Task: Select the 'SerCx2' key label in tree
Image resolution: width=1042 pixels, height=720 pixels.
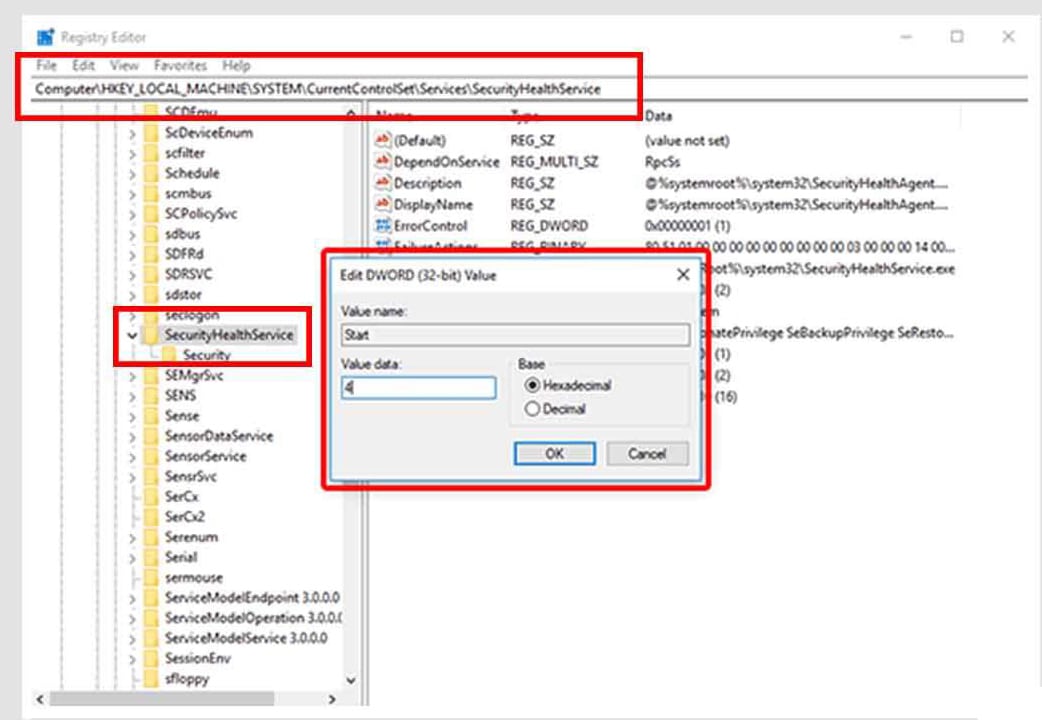Action: pyautogui.click(x=185, y=517)
